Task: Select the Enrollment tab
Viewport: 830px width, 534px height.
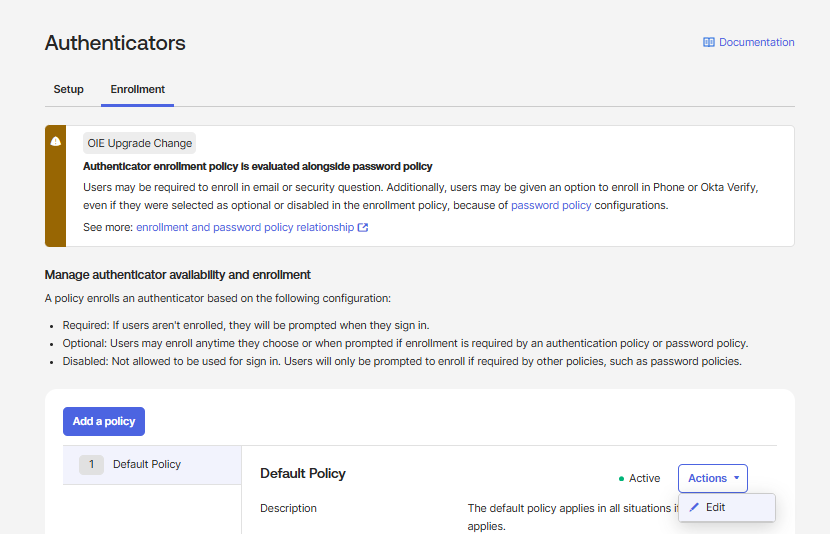Action: pyautogui.click(x=138, y=89)
